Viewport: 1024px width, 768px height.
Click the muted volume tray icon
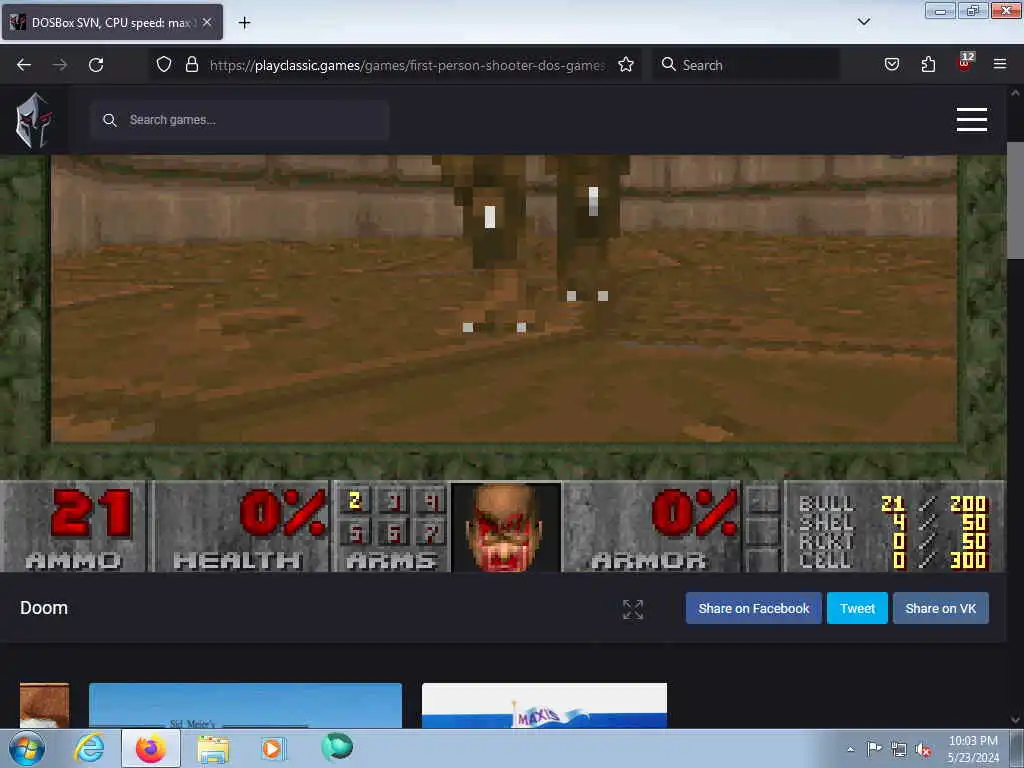(x=923, y=750)
